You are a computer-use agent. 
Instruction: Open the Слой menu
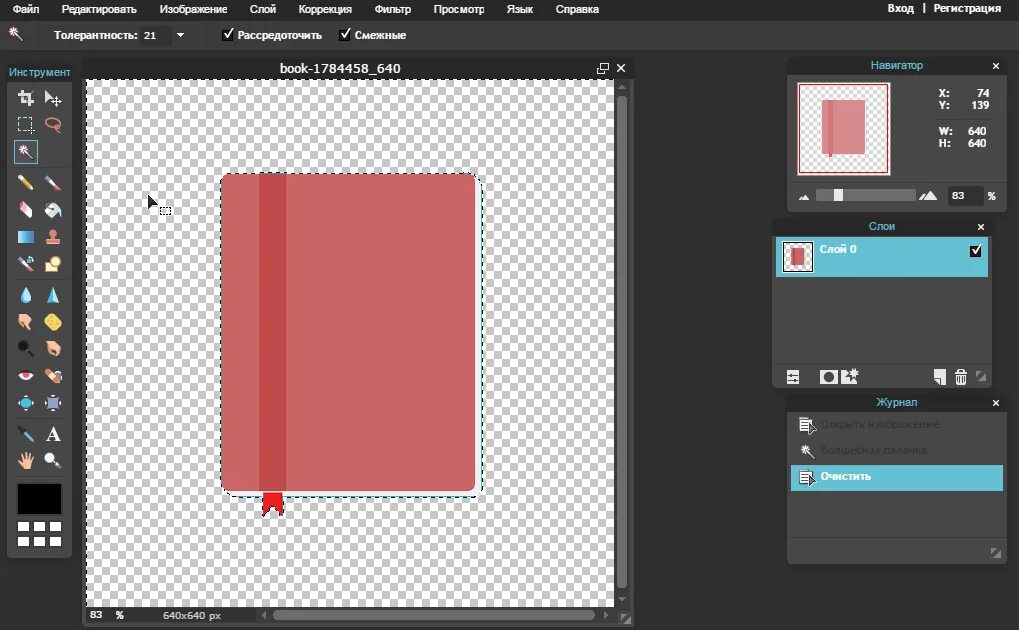click(263, 9)
